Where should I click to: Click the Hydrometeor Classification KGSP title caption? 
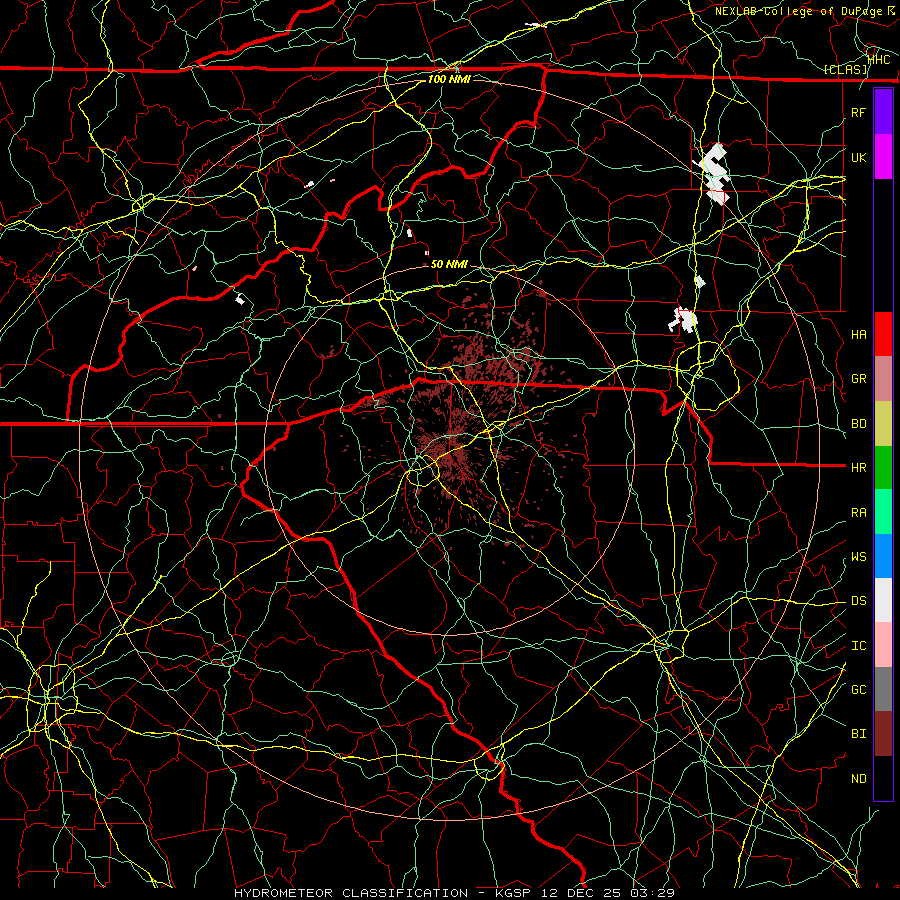tap(454, 893)
